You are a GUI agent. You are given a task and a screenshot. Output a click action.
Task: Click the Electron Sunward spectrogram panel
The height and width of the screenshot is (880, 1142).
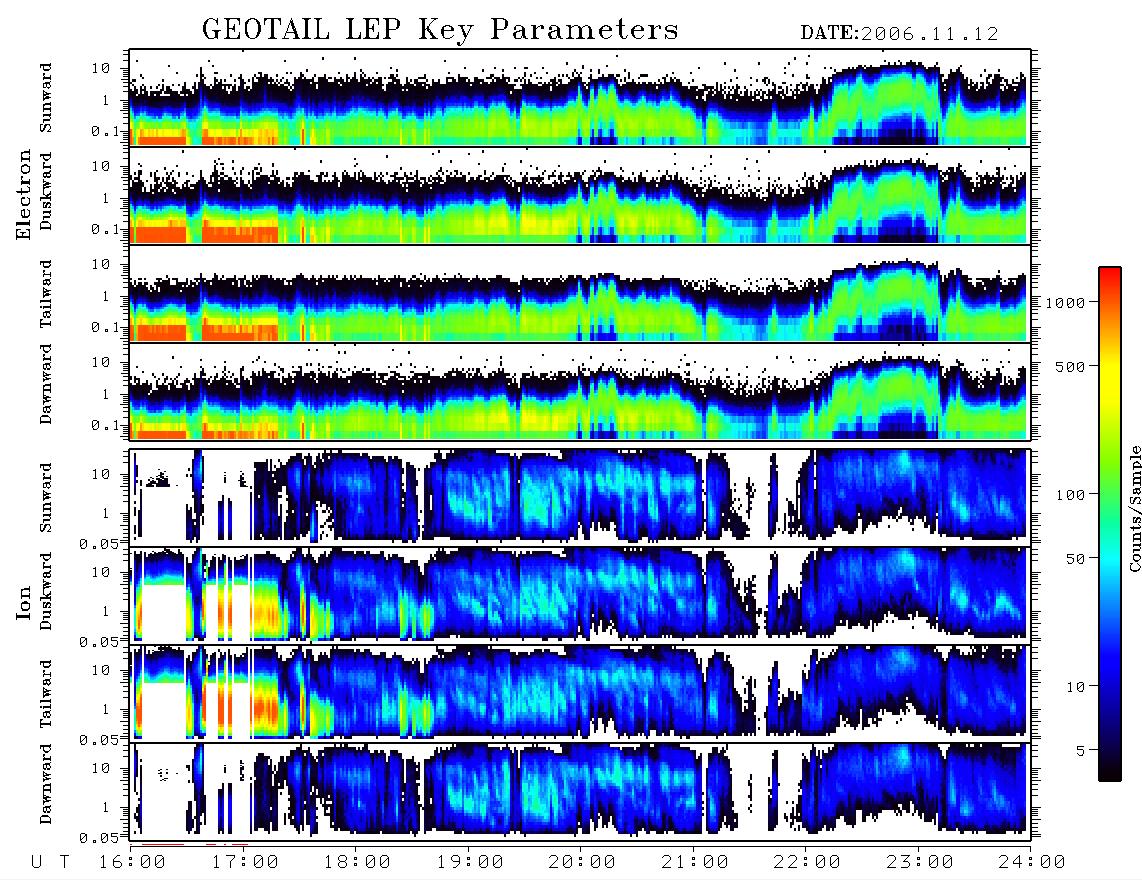[x=580, y=98]
